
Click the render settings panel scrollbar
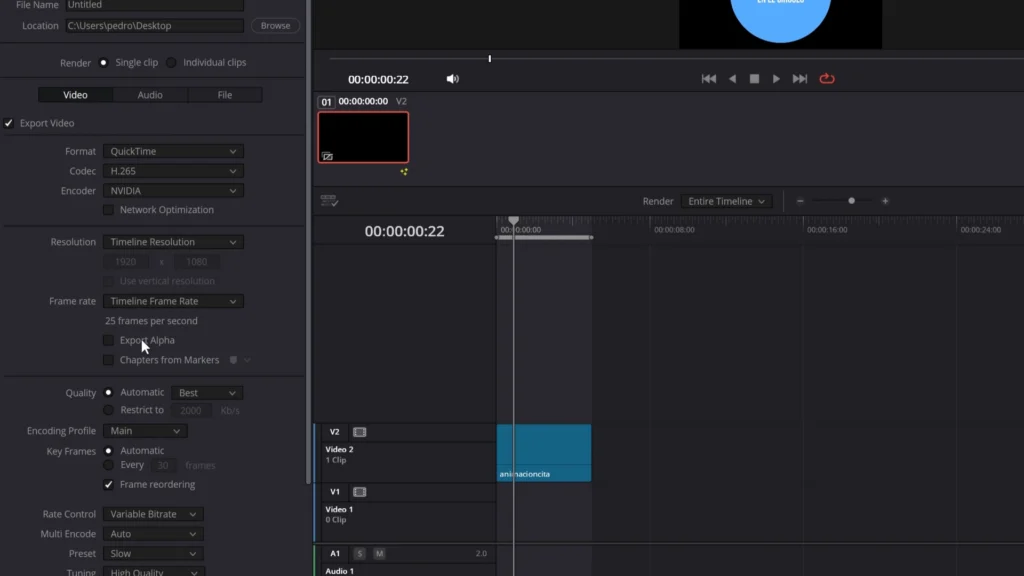pyautogui.click(x=308, y=242)
